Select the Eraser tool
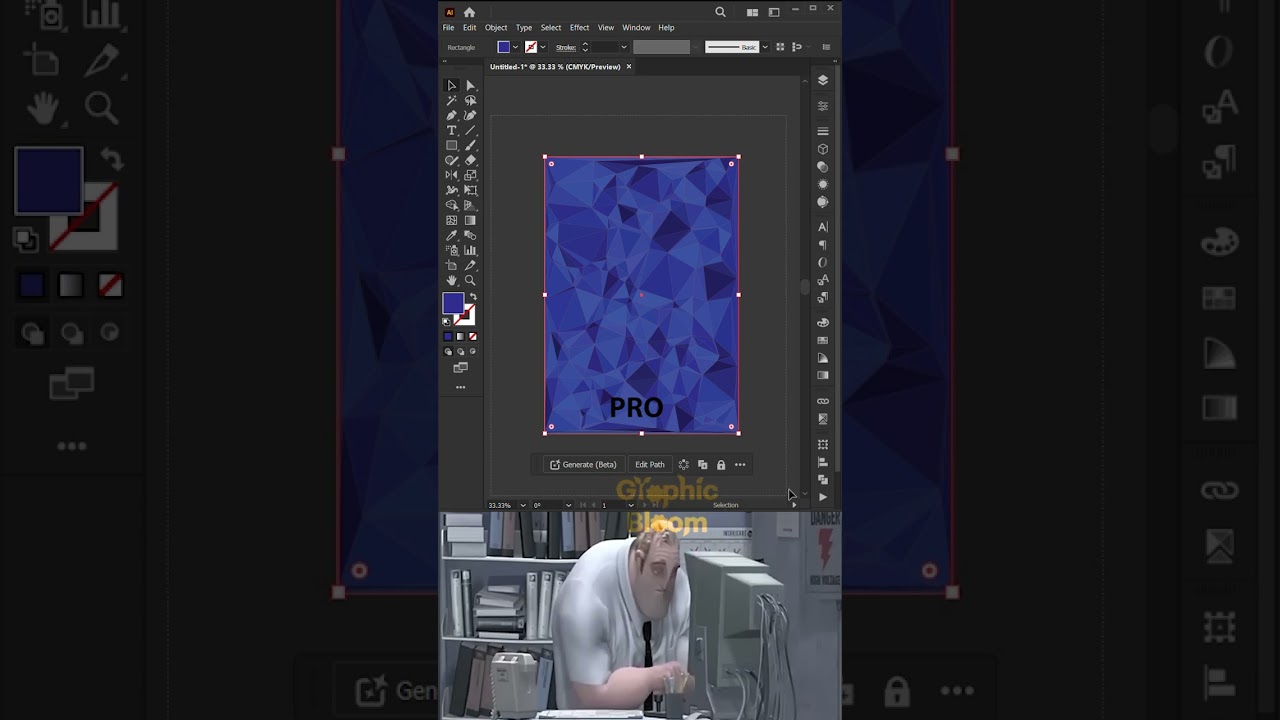 [x=470, y=160]
